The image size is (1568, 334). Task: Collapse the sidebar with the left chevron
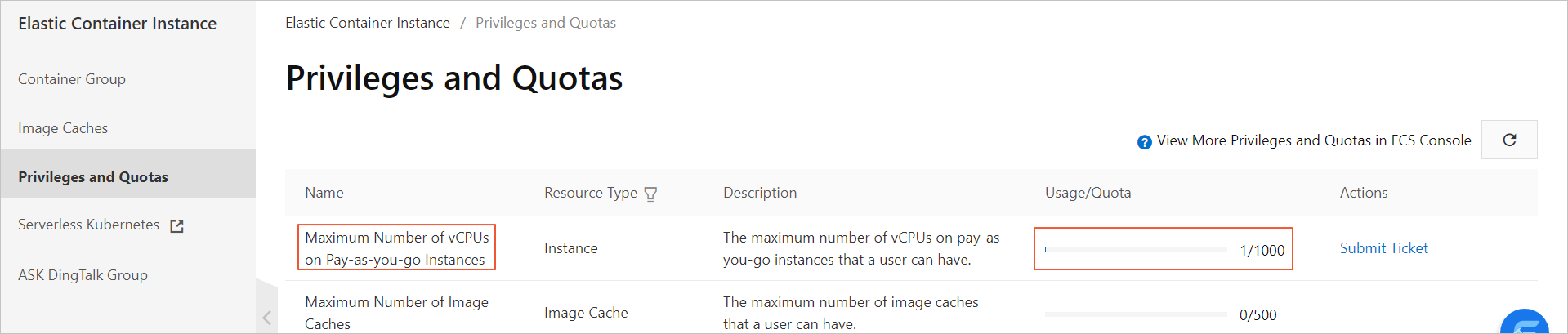point(266,318)
